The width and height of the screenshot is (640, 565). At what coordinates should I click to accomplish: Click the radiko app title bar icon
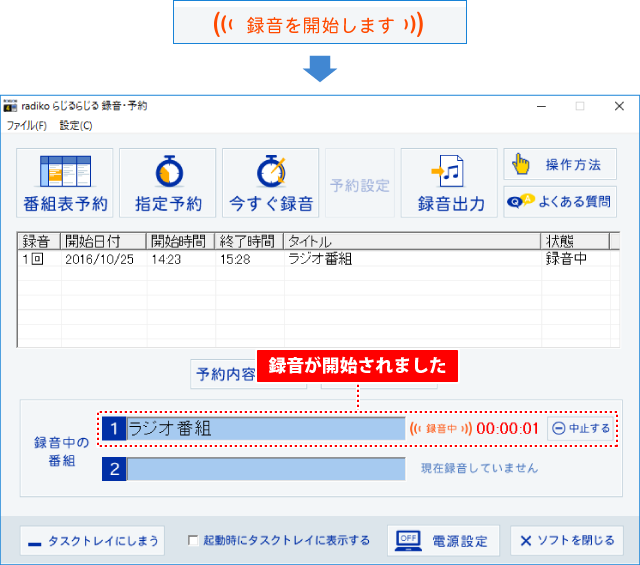tap(10, 106)
